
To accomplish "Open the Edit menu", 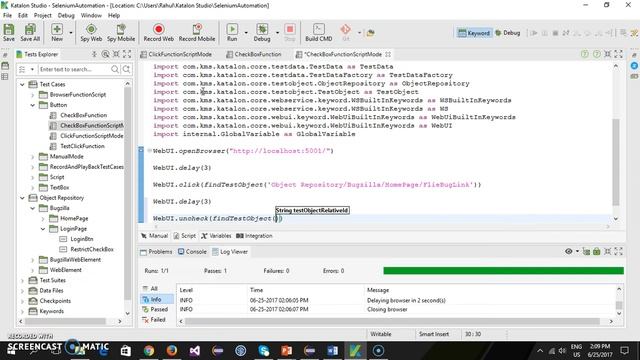I will pos(23,15).
